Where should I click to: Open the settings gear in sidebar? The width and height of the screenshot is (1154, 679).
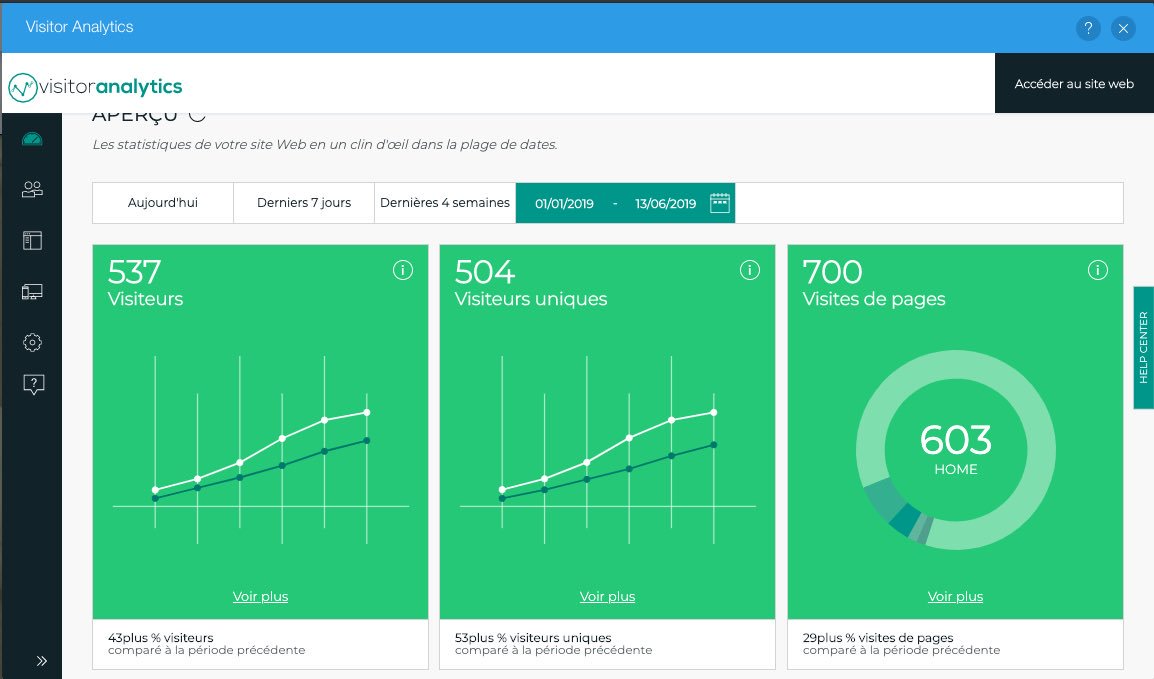click(32, 342)
